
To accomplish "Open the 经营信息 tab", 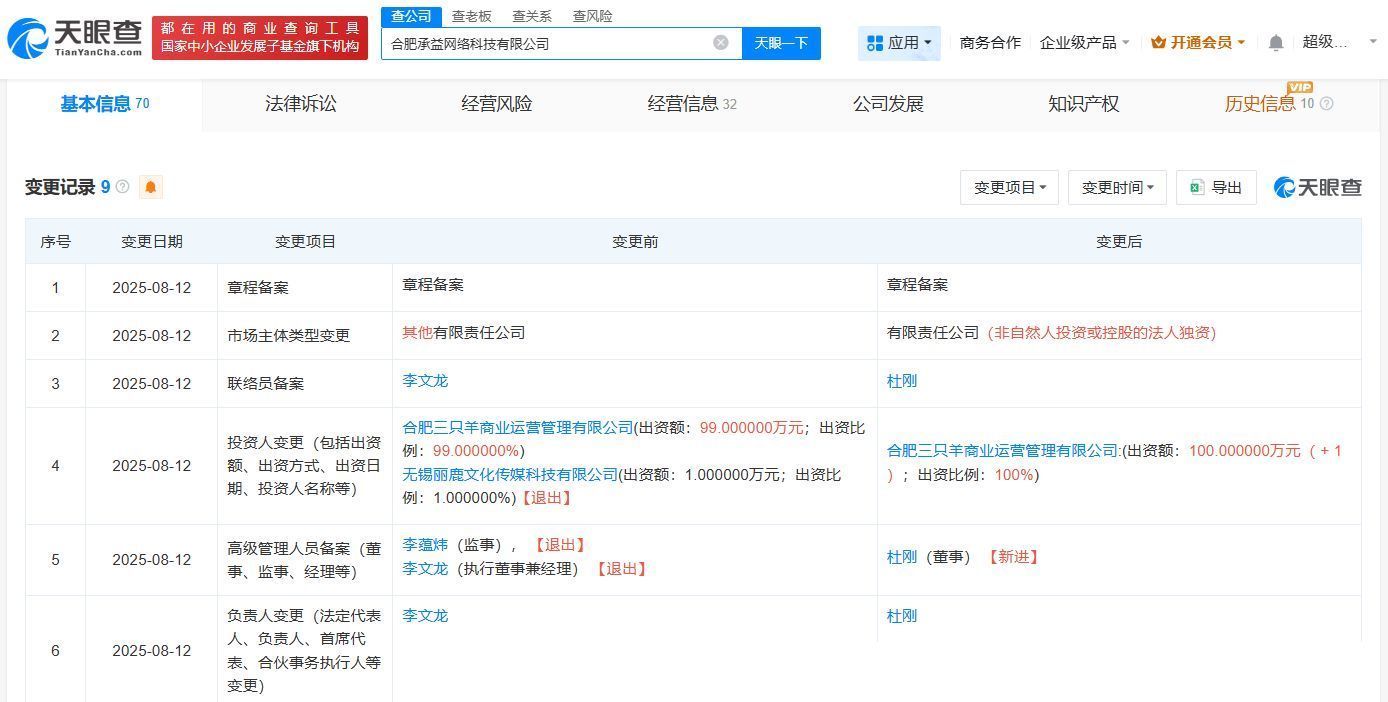I will click(692, 104).
